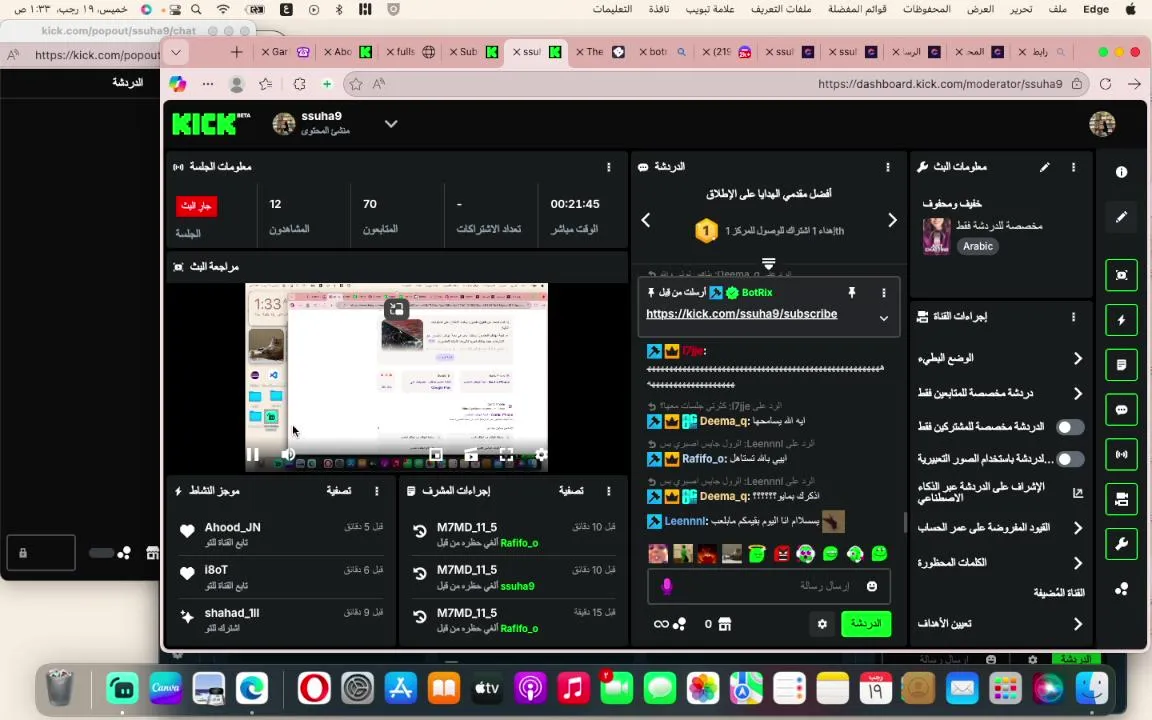Open chat settings gear beside الدردشة button
Image resolution: width=1152 pixels, height=720 pixels.
822,624
